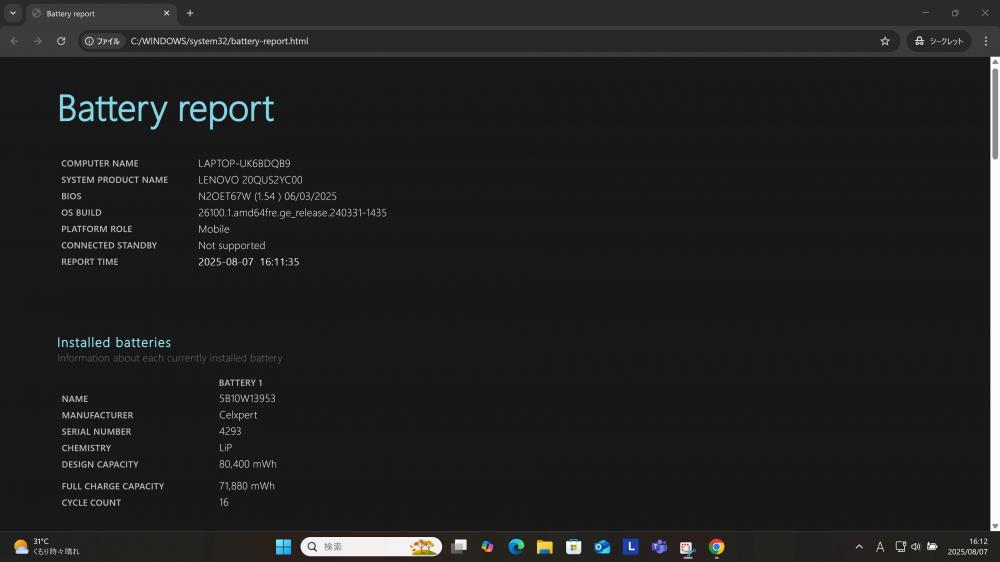Click the browser forward arrow
The image size is (1000, 562).
pyautogui.click(x=38, y=41)
